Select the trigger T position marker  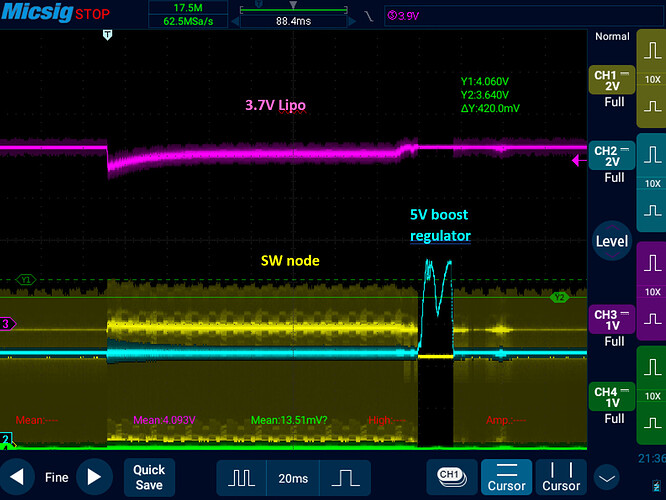coord(107,35)
